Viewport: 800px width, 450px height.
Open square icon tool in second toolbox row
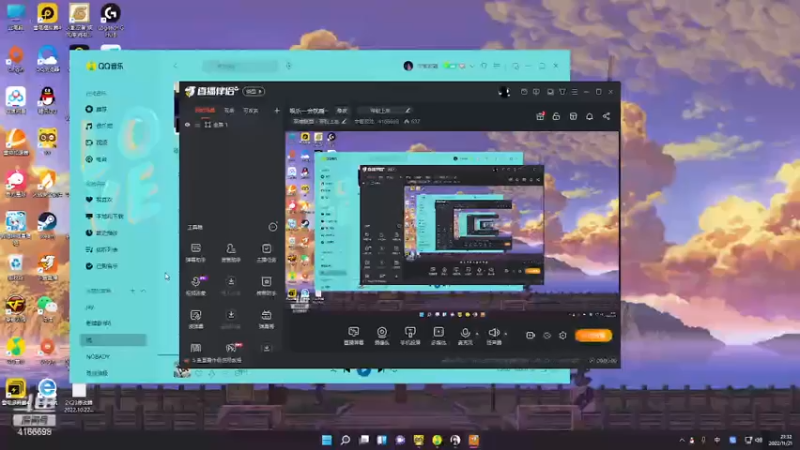(266, 285)
